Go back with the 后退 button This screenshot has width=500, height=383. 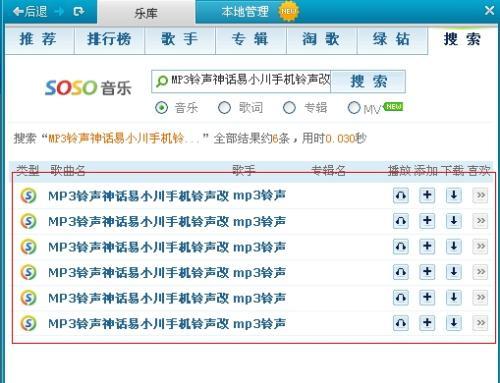(30, 12)
